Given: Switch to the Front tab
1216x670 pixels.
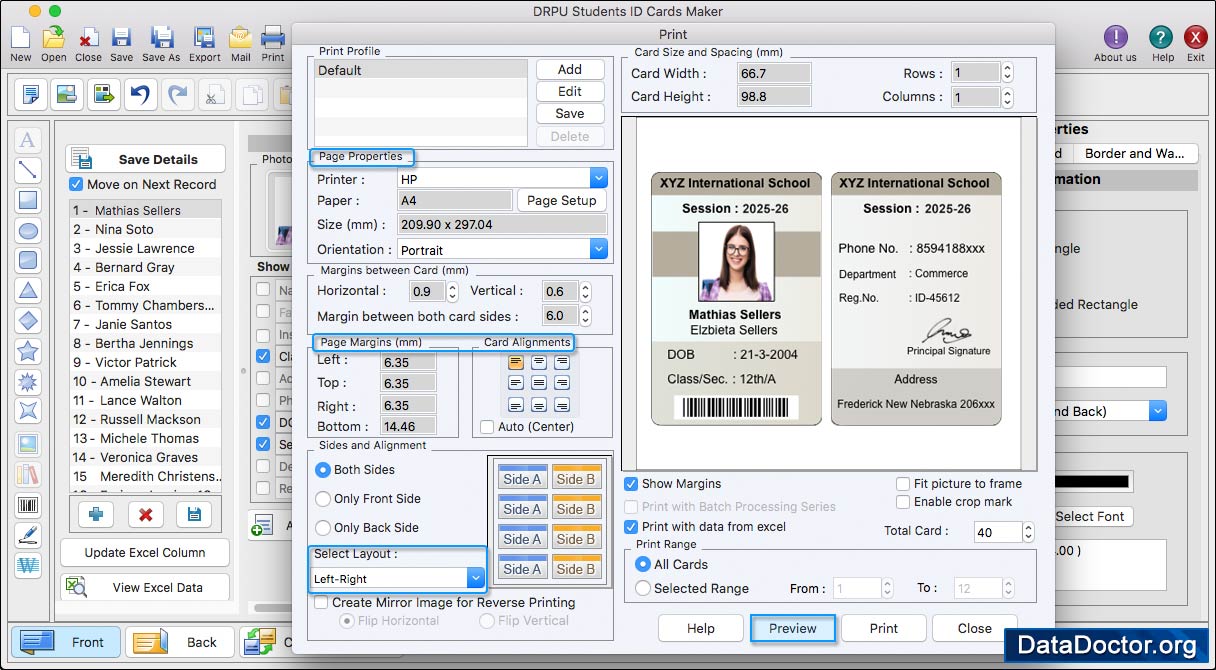Looking at the screenshot, I should [x=66, y=642].
